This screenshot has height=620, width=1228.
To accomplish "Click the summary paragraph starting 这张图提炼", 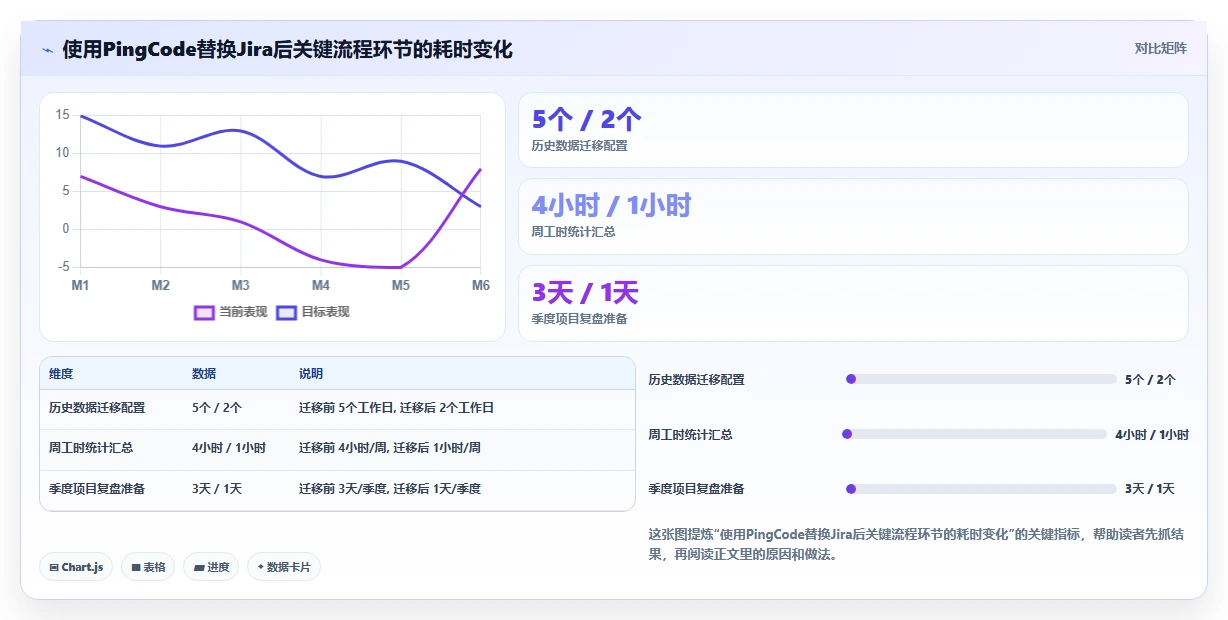I will click(917, 544).
